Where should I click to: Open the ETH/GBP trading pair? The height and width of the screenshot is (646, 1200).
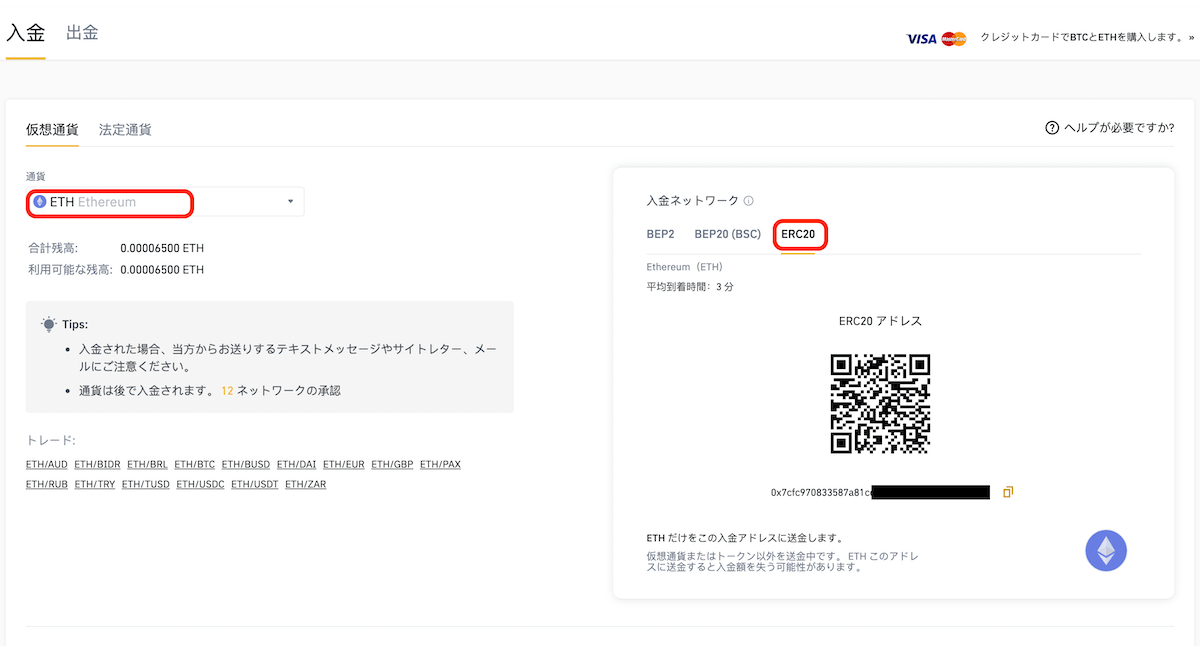click(392, 464)
